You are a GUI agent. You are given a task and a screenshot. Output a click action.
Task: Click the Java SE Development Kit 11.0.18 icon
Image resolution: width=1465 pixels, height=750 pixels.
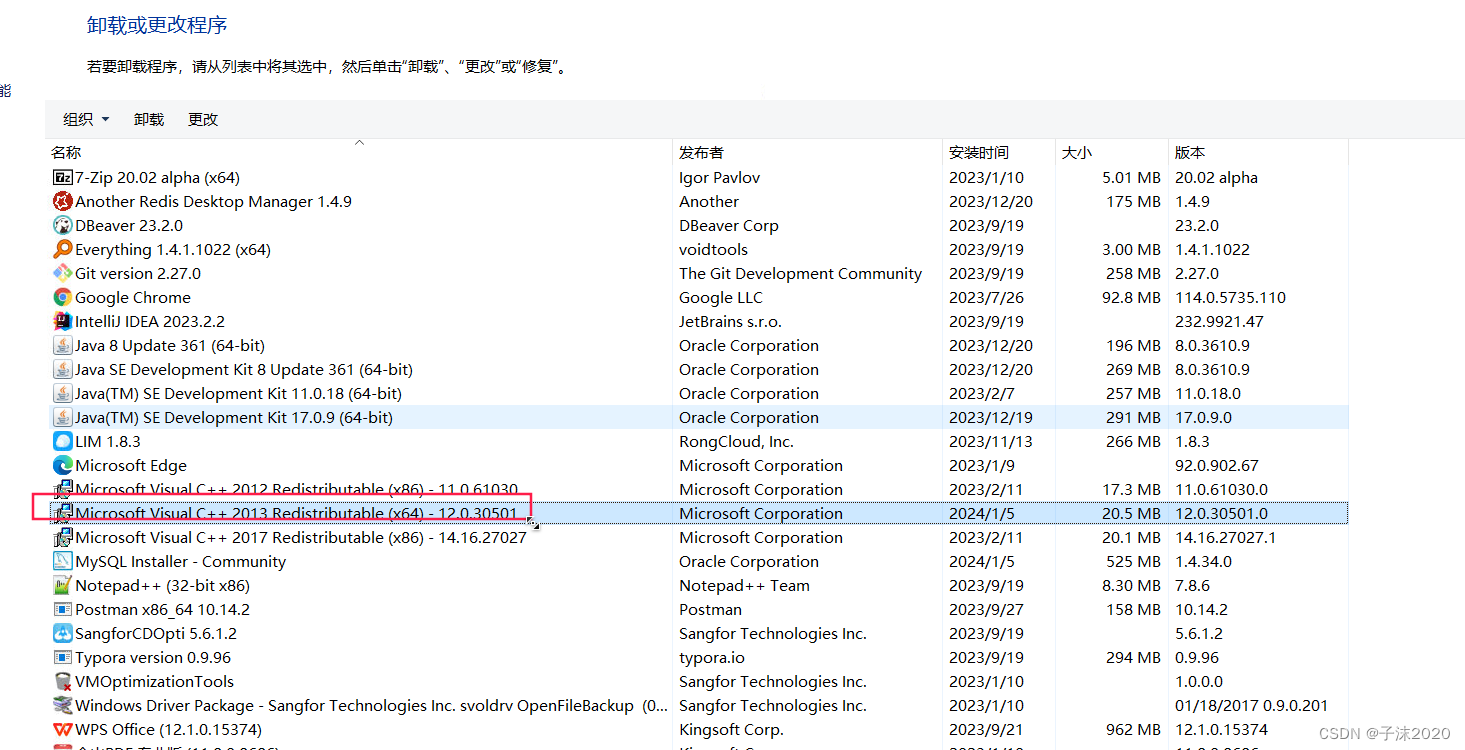coord(63,393)
